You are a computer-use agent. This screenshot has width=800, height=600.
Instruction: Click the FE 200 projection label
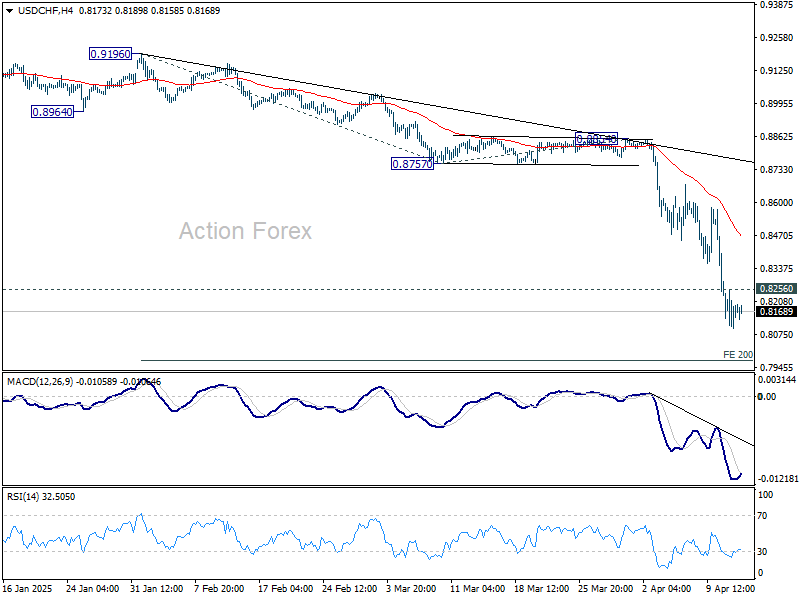click(738, 354)
